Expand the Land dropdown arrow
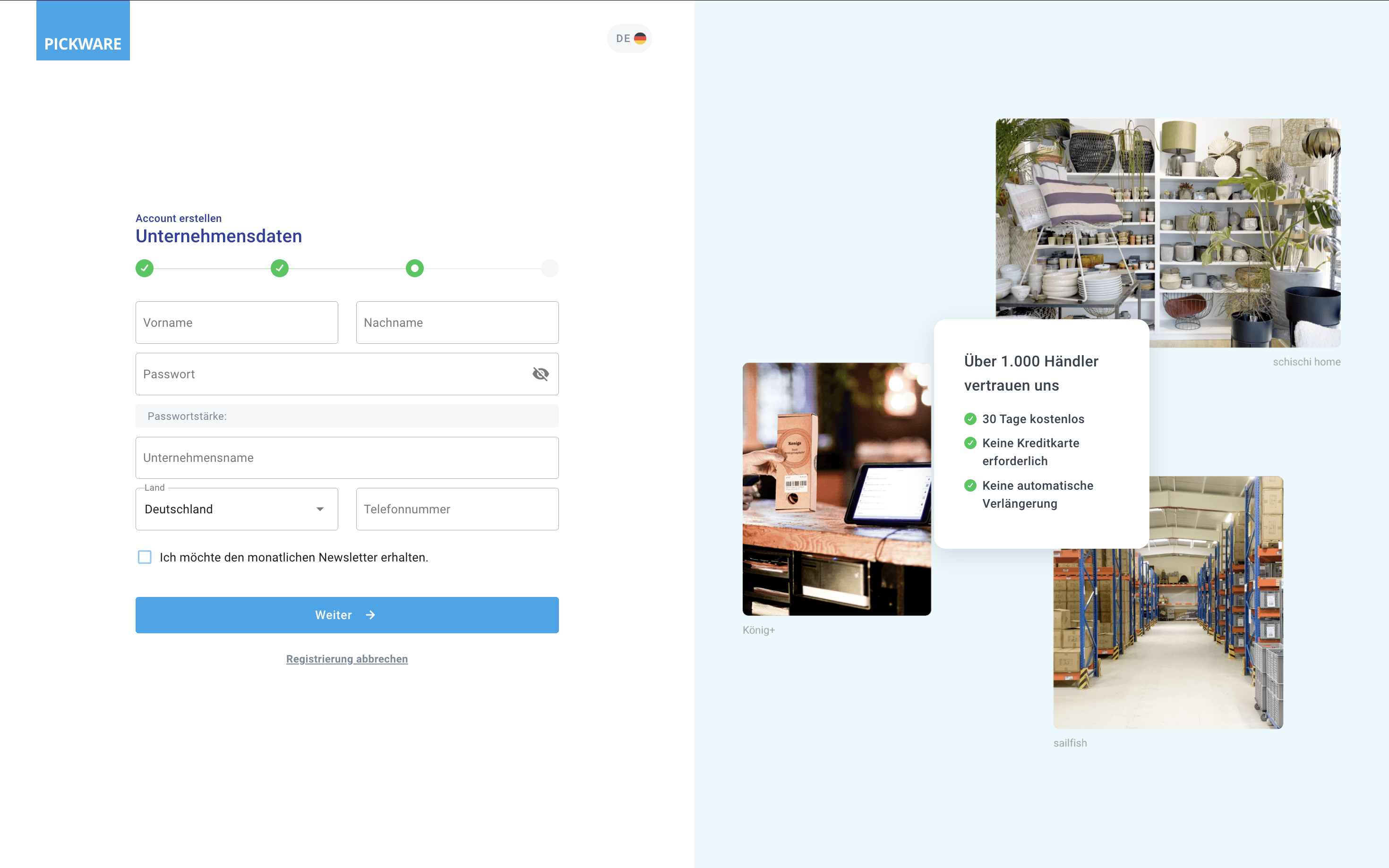The height and width of the screenshot is (868, 1389). (x=320, y=509)
